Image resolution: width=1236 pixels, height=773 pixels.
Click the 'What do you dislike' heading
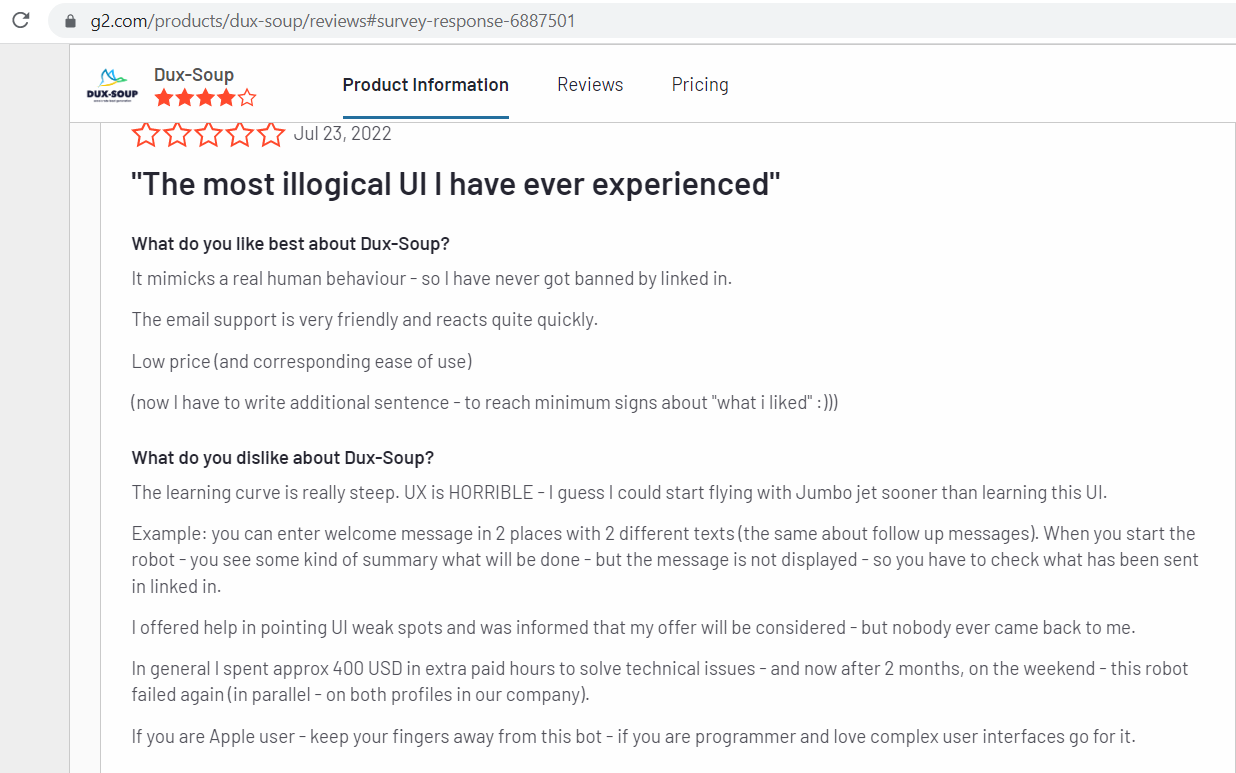283,458
